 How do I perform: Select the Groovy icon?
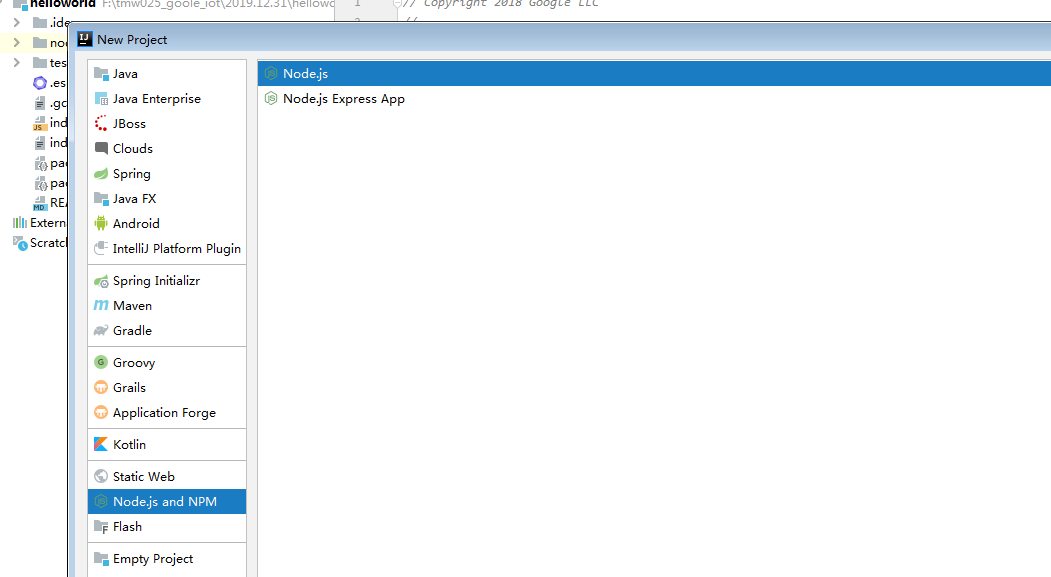tap(101, 363)
